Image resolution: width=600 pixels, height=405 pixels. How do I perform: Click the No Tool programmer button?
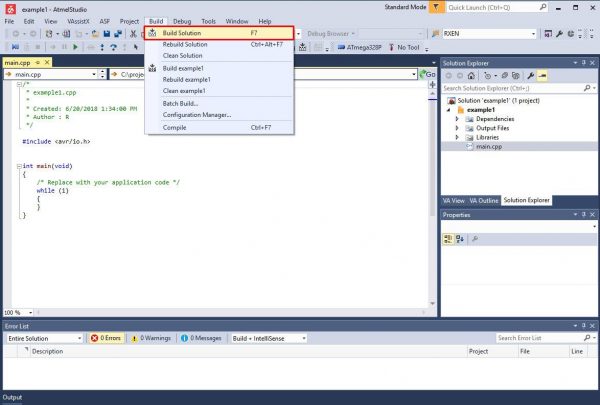(x=404, y=47)
